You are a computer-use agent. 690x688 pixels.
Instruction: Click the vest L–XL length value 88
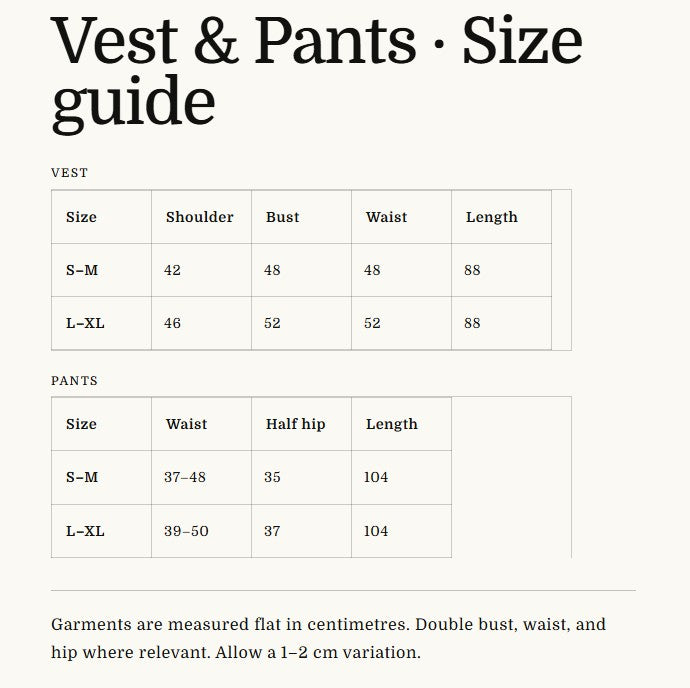point(472,323)
